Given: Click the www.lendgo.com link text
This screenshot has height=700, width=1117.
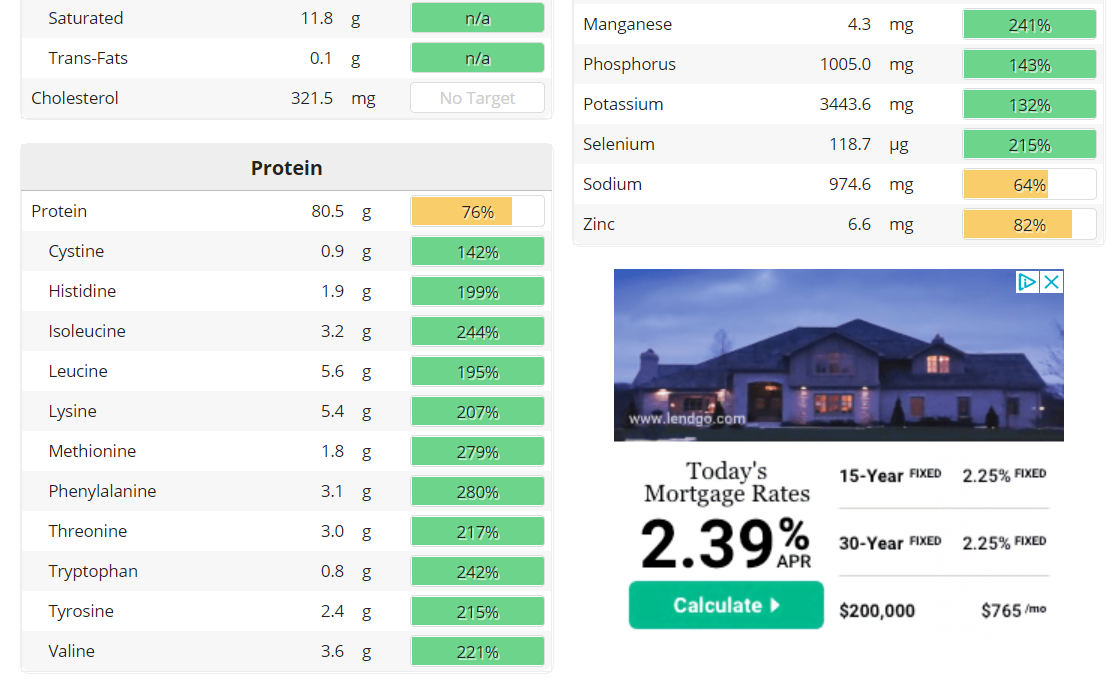Looking at the screenshot, I should coord(687,419).
